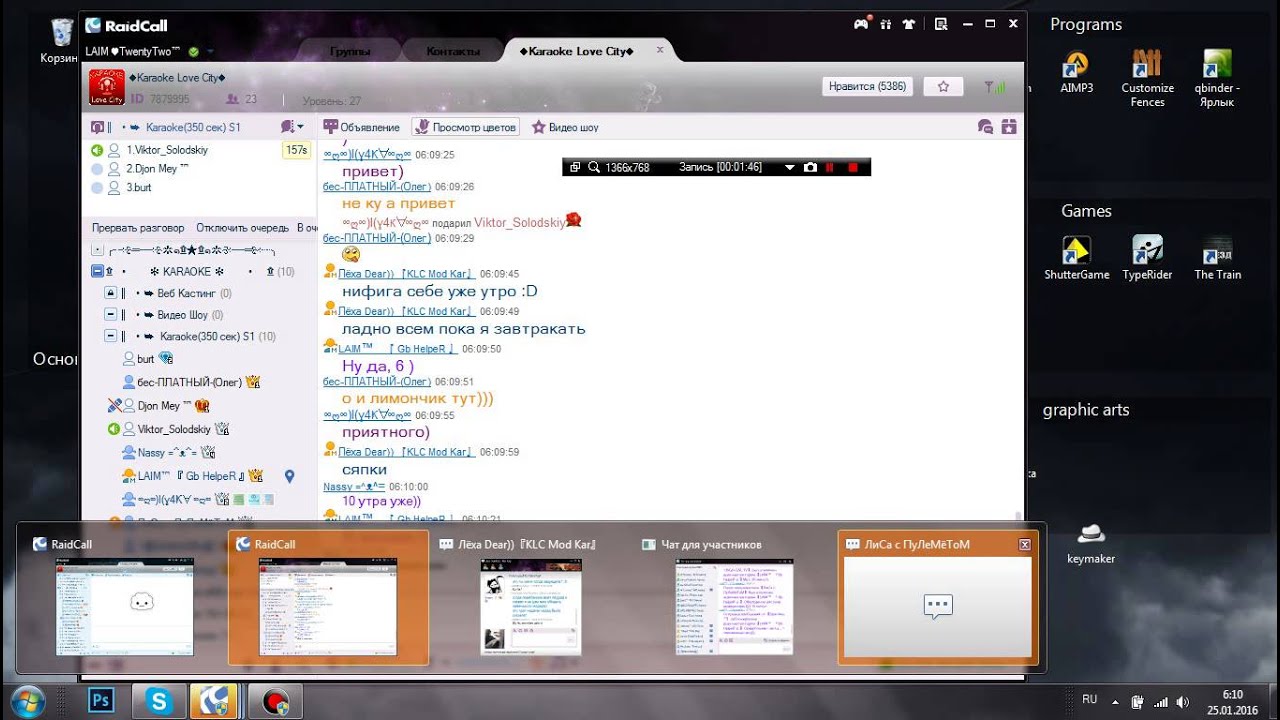This screenshot has height=720, width=1280.
Task: Click the green online status icon
Action: point(193,51)
